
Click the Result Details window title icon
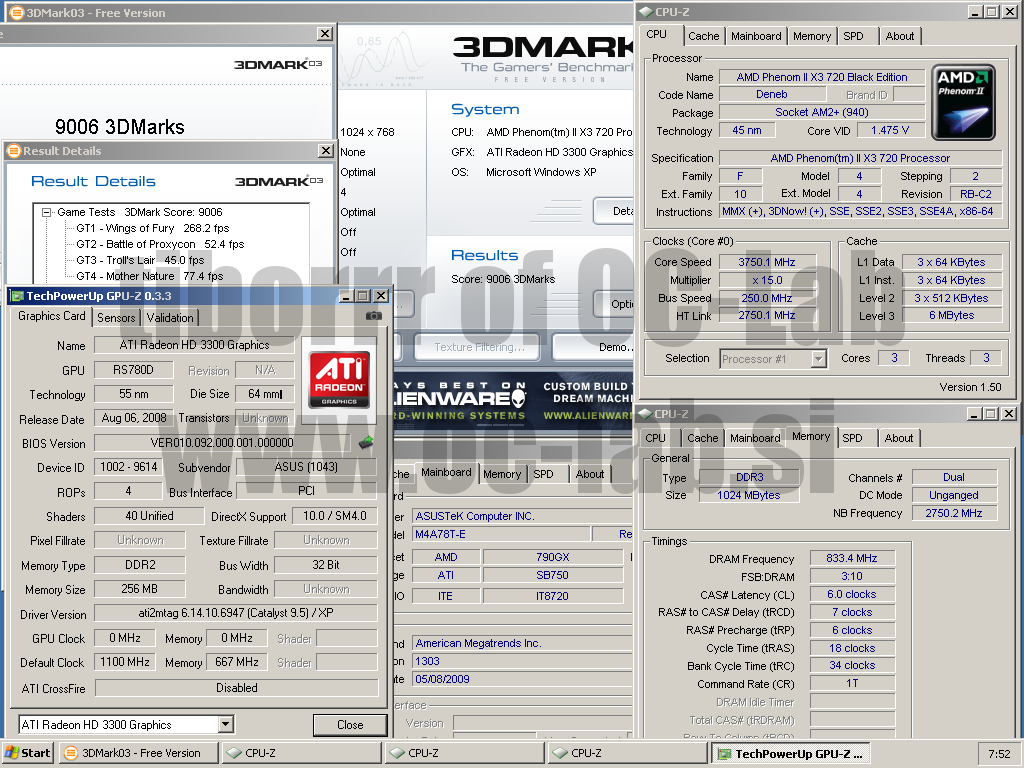[13, 151]
